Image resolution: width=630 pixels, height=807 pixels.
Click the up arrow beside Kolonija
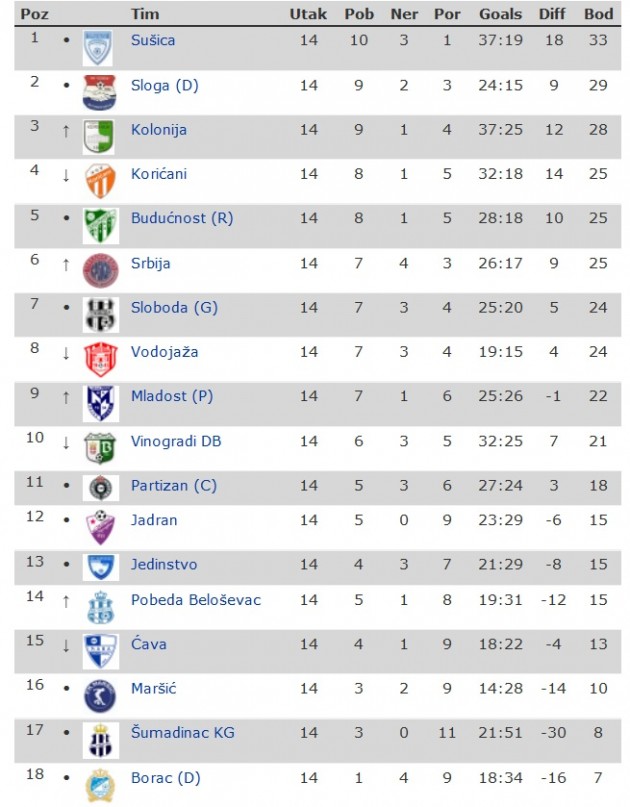click(66, 131)
